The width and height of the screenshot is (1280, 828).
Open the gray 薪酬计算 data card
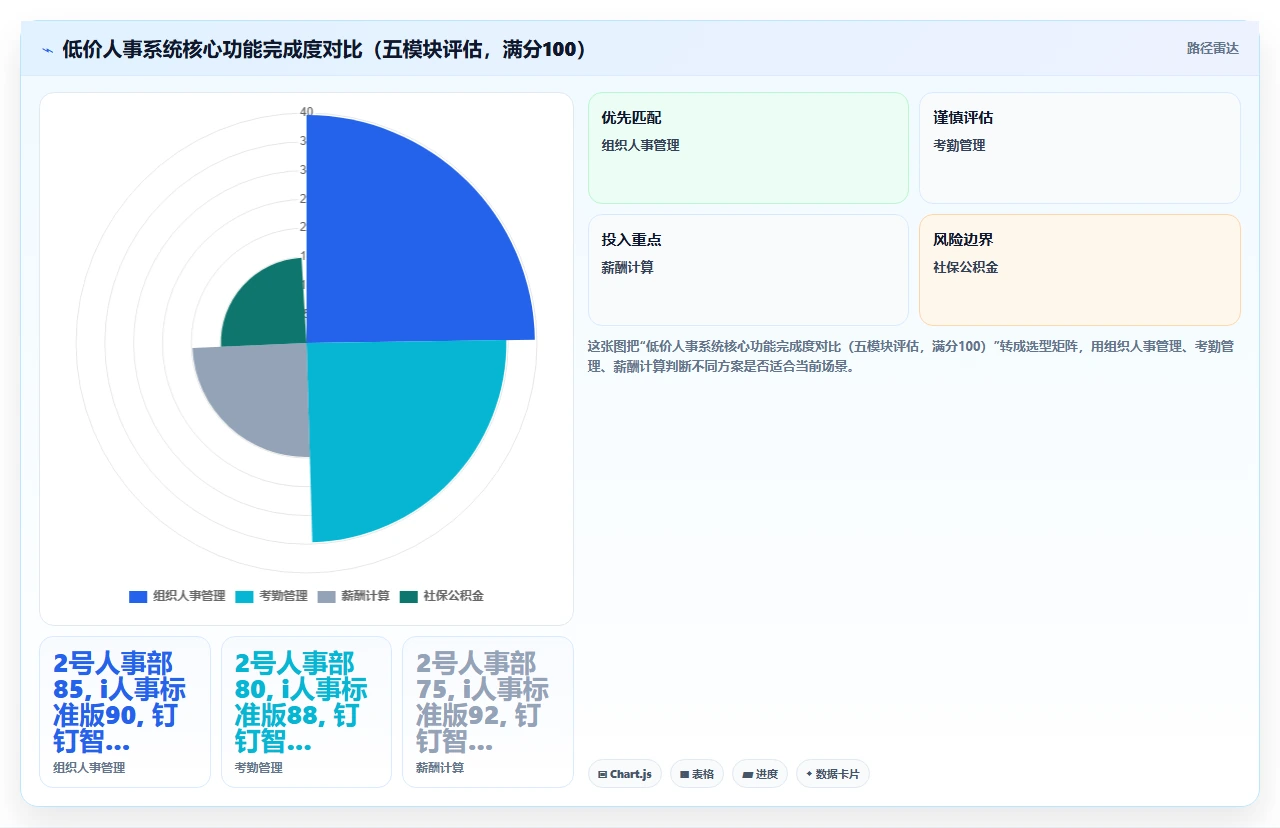[488, 712]
